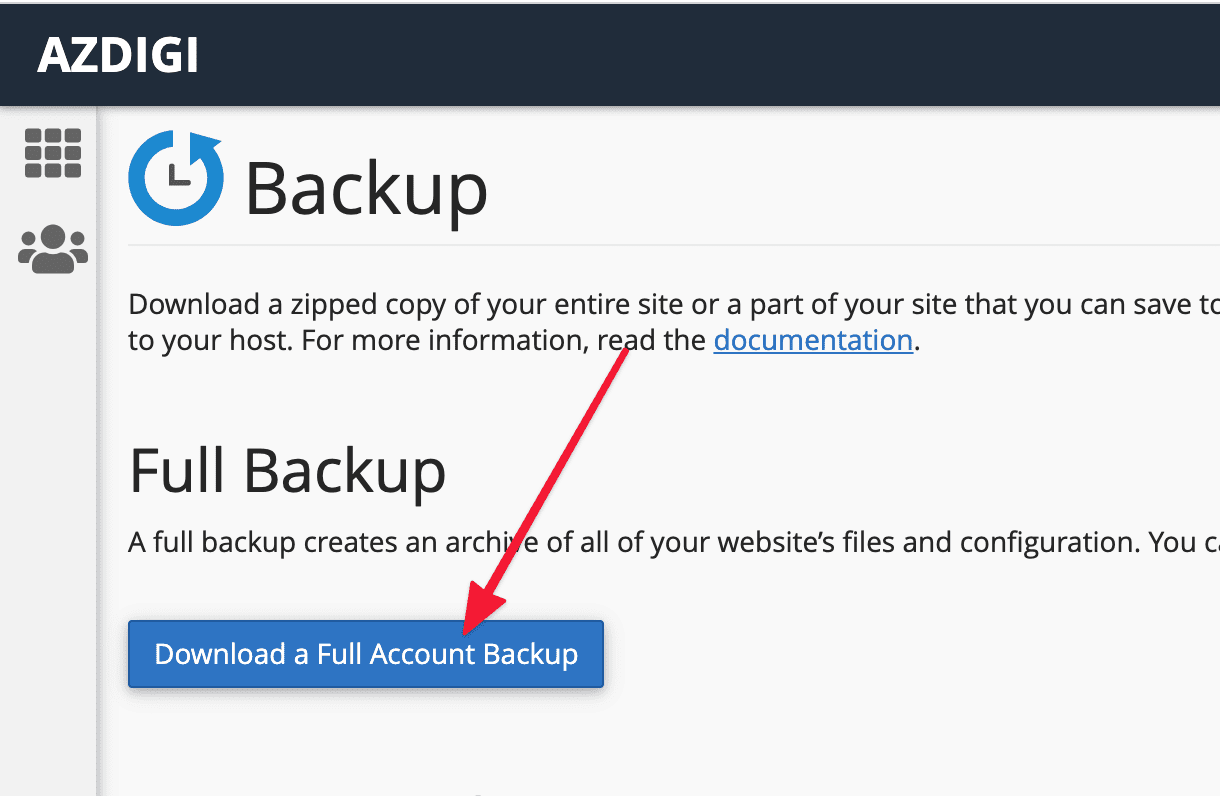
Task: Click the grid of squares sidebar icon
Action: [x=53, y=153]
